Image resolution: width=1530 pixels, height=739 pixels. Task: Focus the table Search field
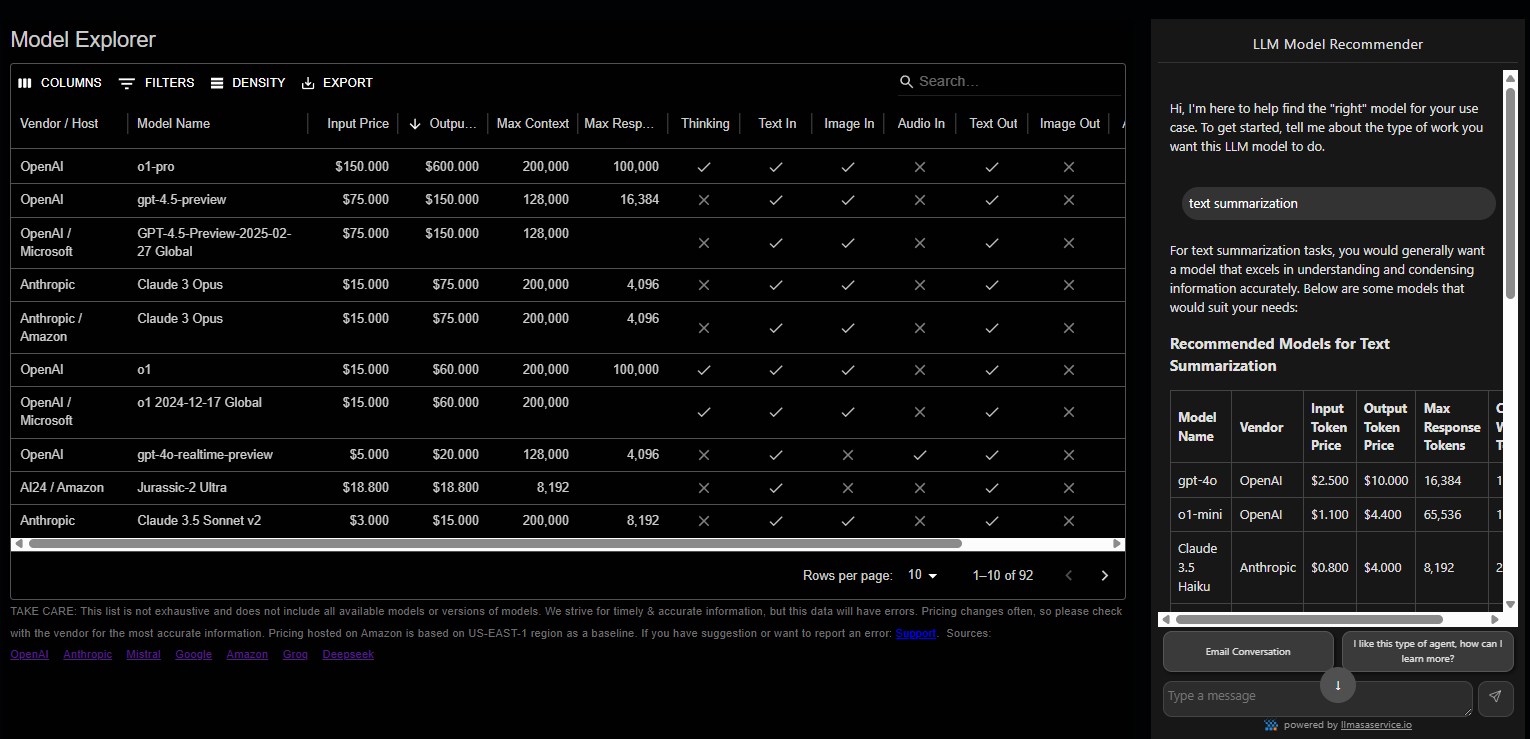click(1017, 81)
